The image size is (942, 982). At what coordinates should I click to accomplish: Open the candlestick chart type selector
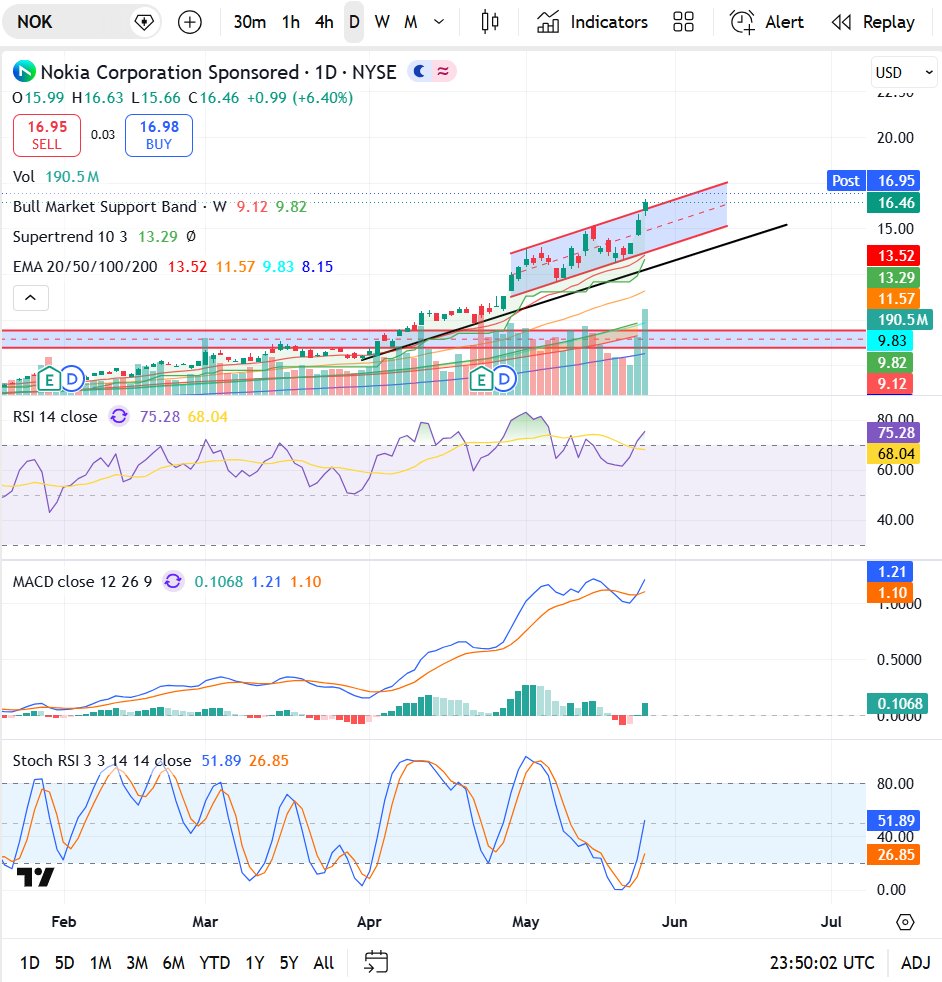point(490,23)
